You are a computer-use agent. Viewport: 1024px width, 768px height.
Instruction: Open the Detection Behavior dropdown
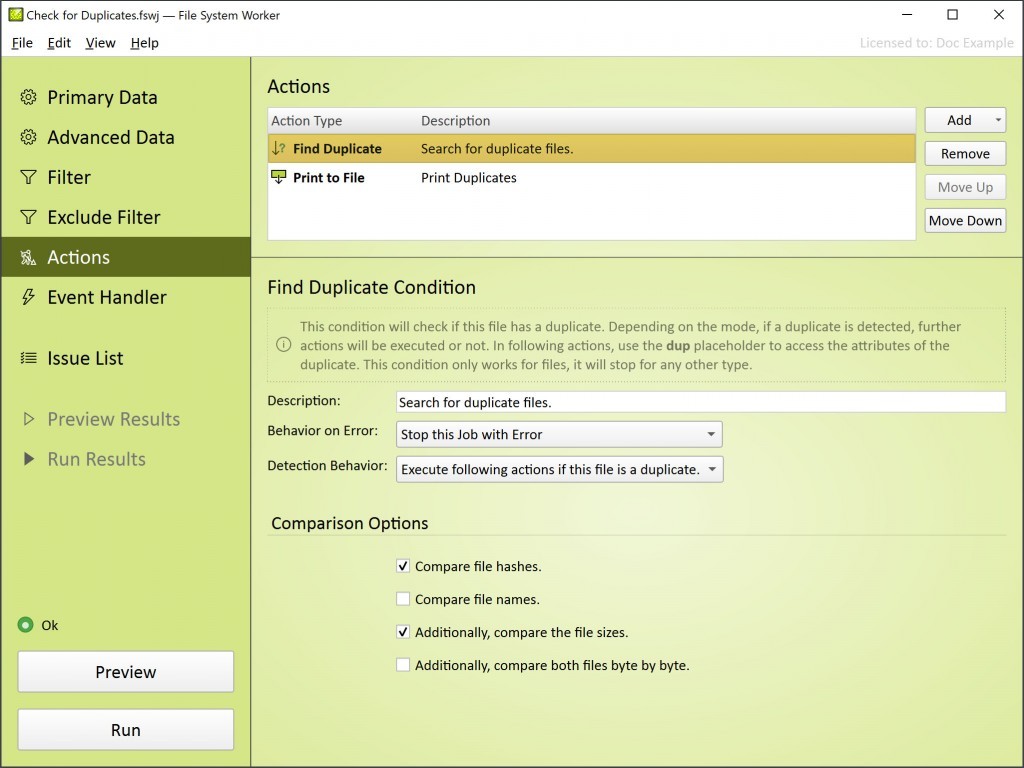click(559, 469)
